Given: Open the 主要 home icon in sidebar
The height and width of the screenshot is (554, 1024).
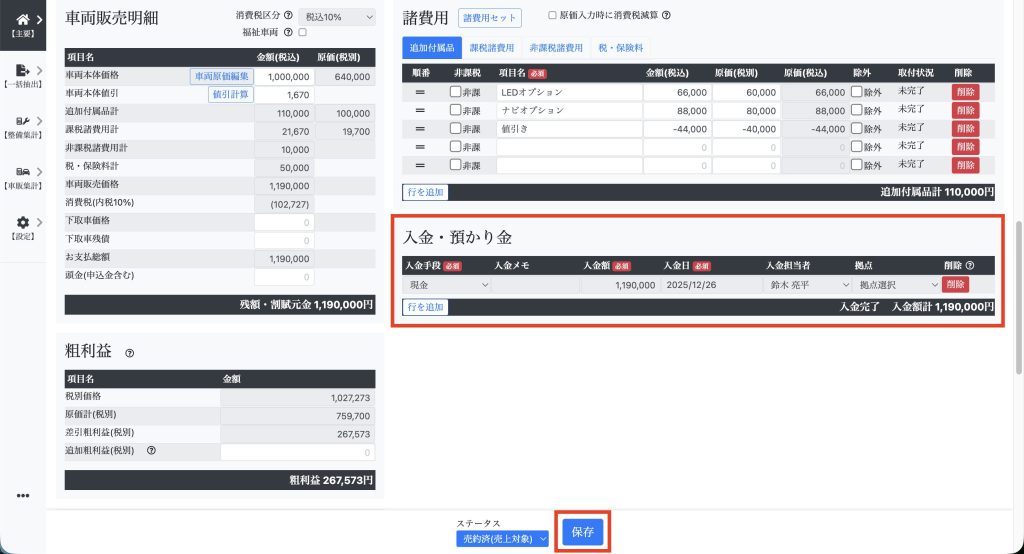Looking at the screenshot, I should click(x=22, y=20).
